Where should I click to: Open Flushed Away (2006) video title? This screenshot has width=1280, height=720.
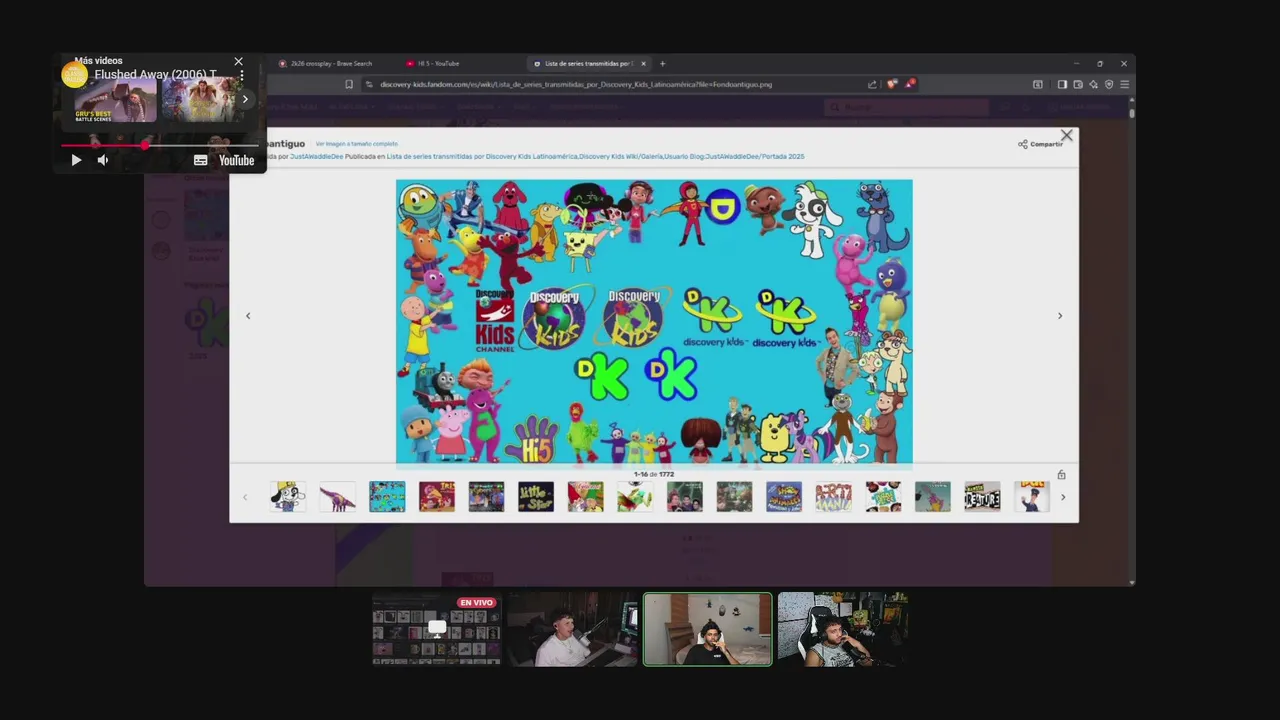coord(155,75)
